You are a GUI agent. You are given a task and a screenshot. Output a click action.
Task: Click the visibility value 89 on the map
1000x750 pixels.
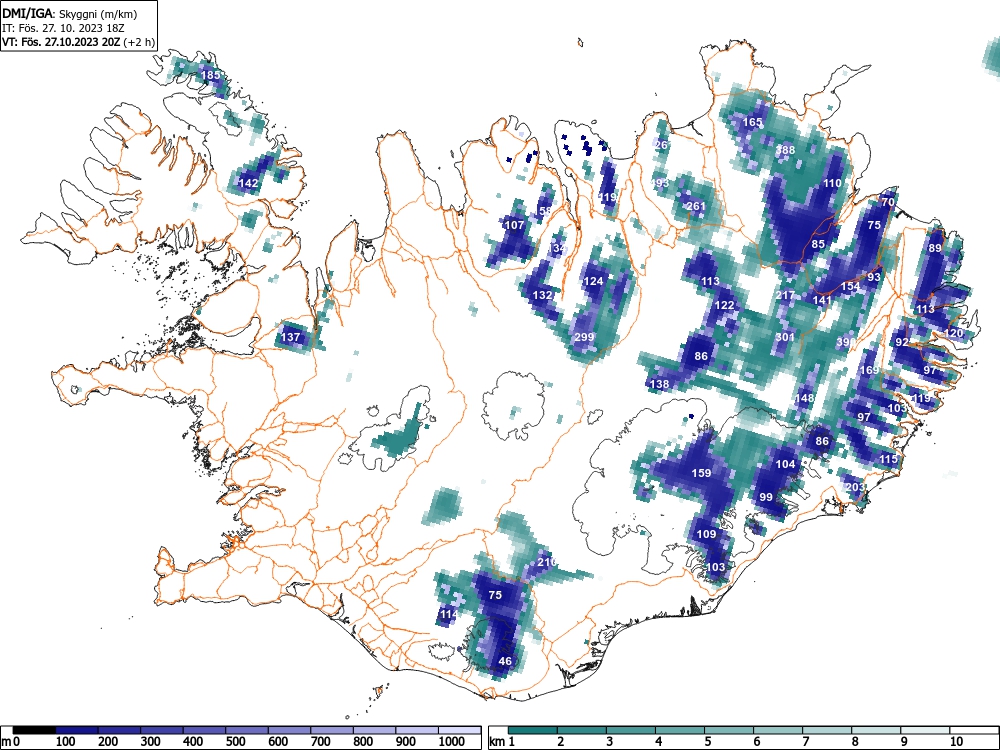(x=935, y=248)
